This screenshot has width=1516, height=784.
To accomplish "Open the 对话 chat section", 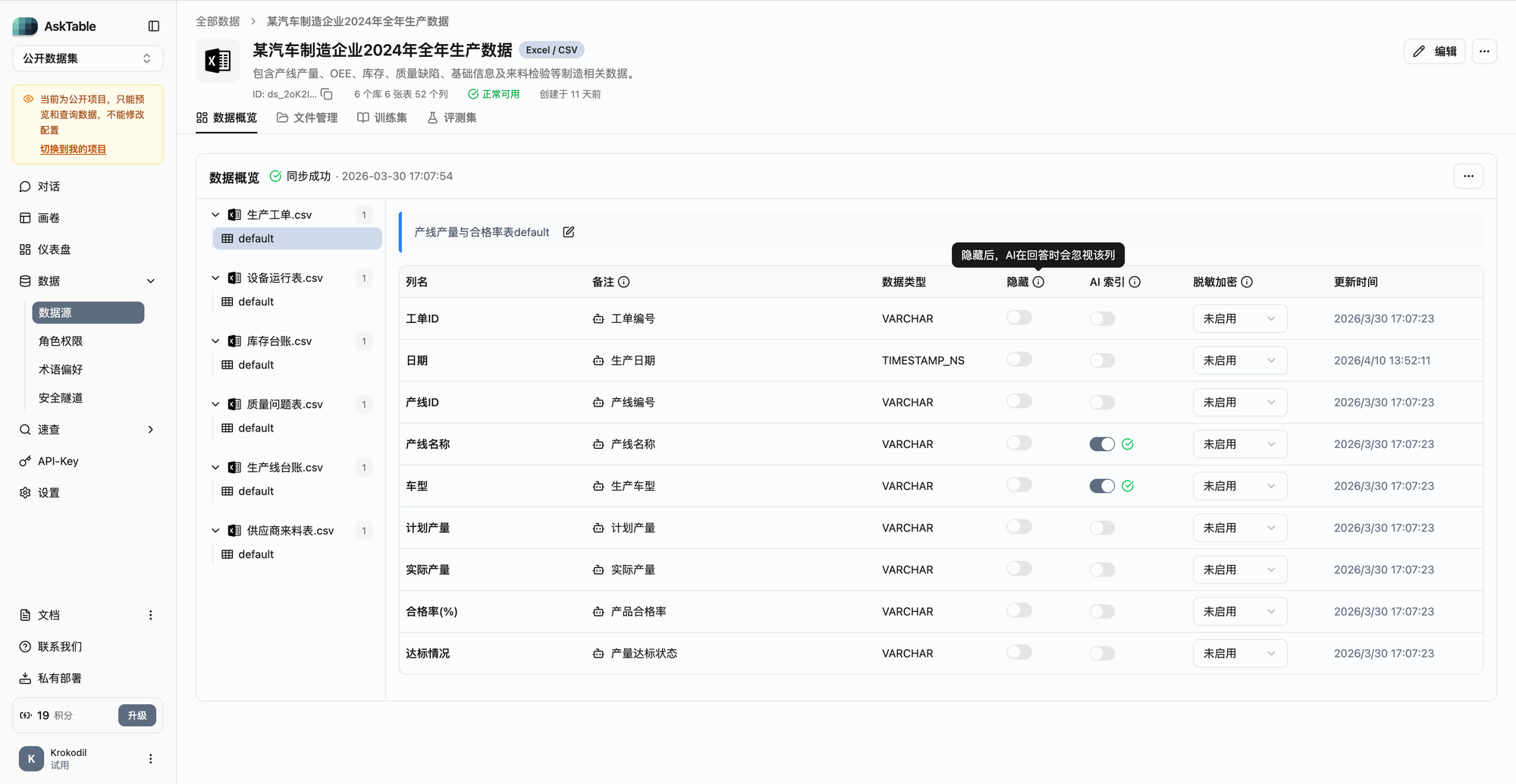I will click(47, 186).
